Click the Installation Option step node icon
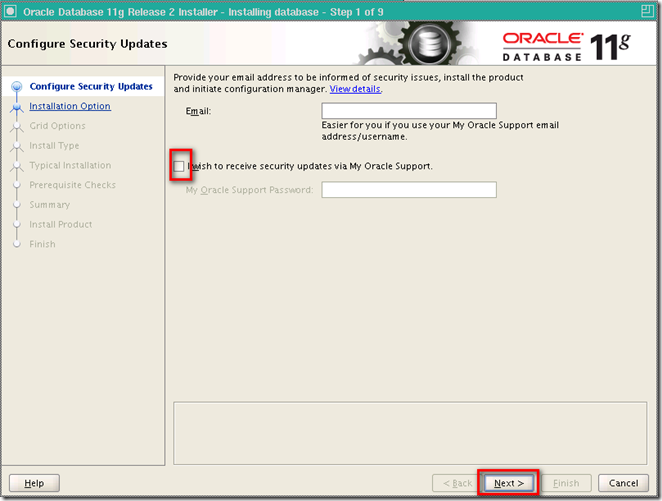This screenshot has height=501, width=662. click(x=16, y=107)
